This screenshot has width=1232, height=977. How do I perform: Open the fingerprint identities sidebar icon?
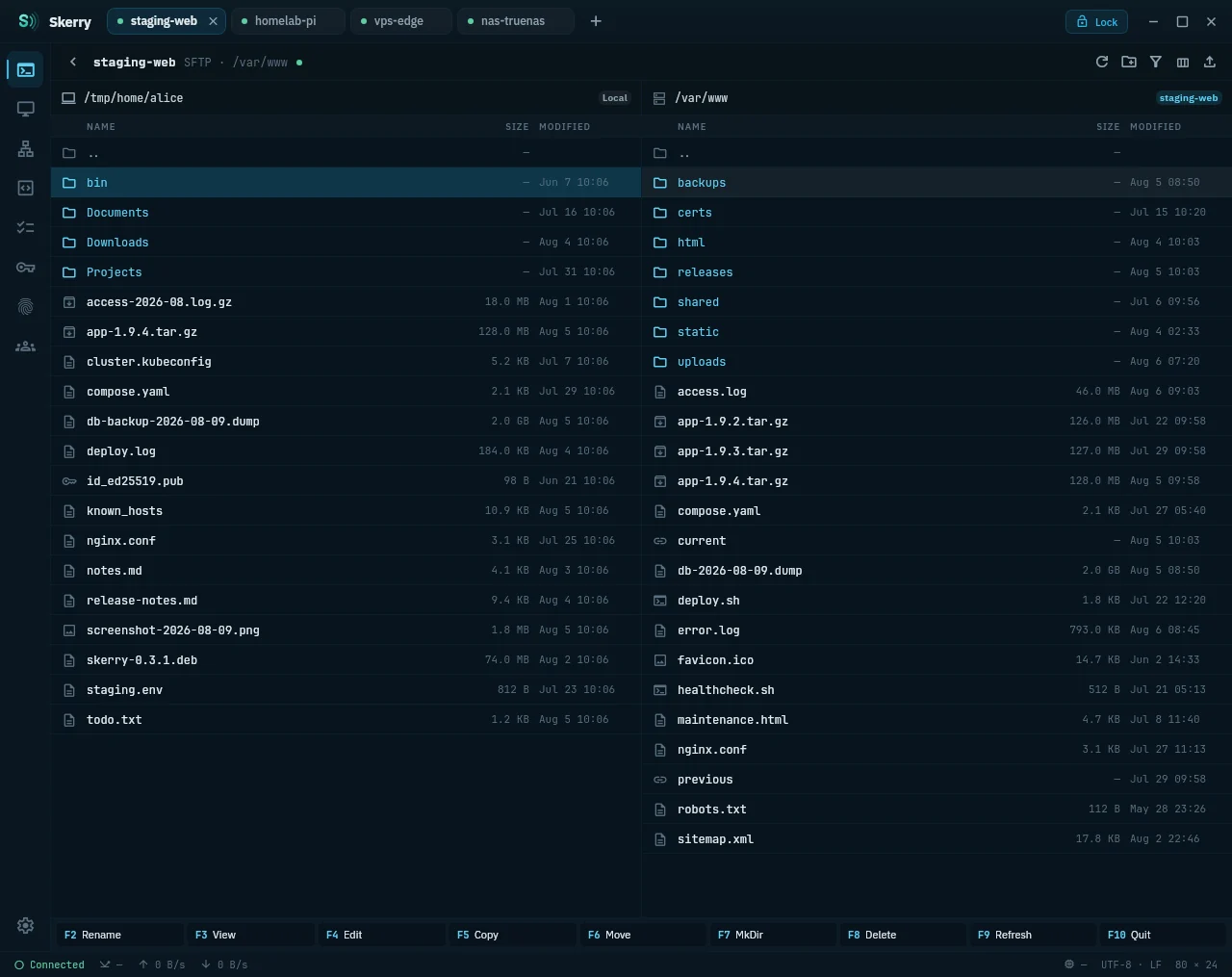26,306
